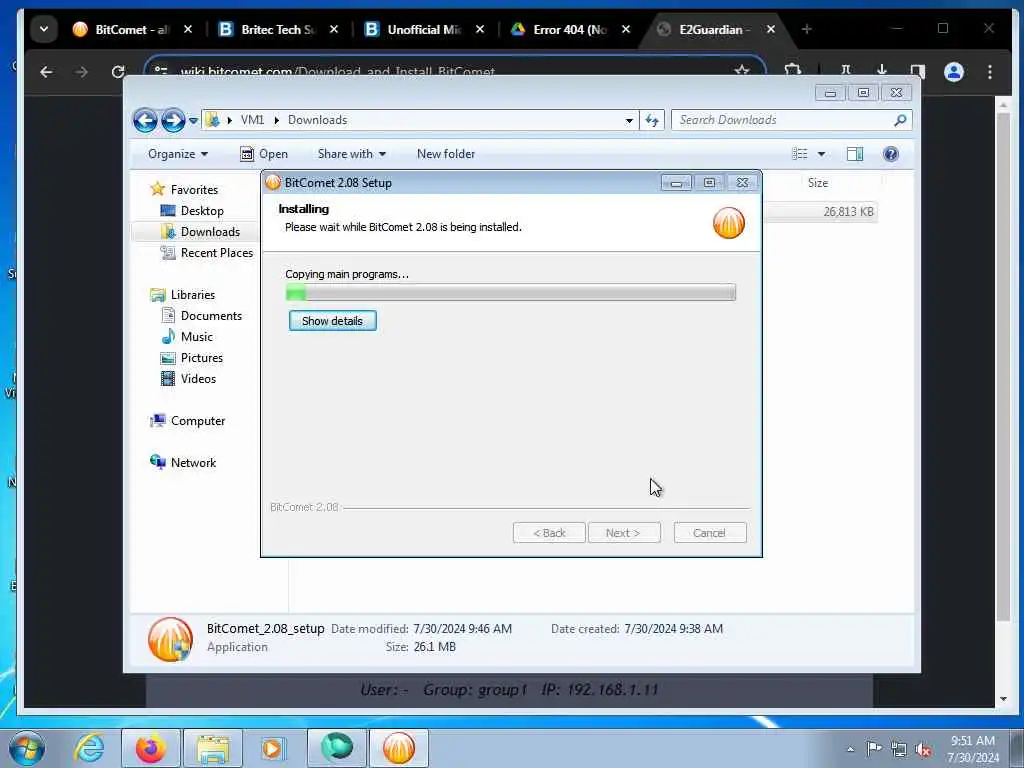Open the clock showing 9:51 AM

pos(973,749)
